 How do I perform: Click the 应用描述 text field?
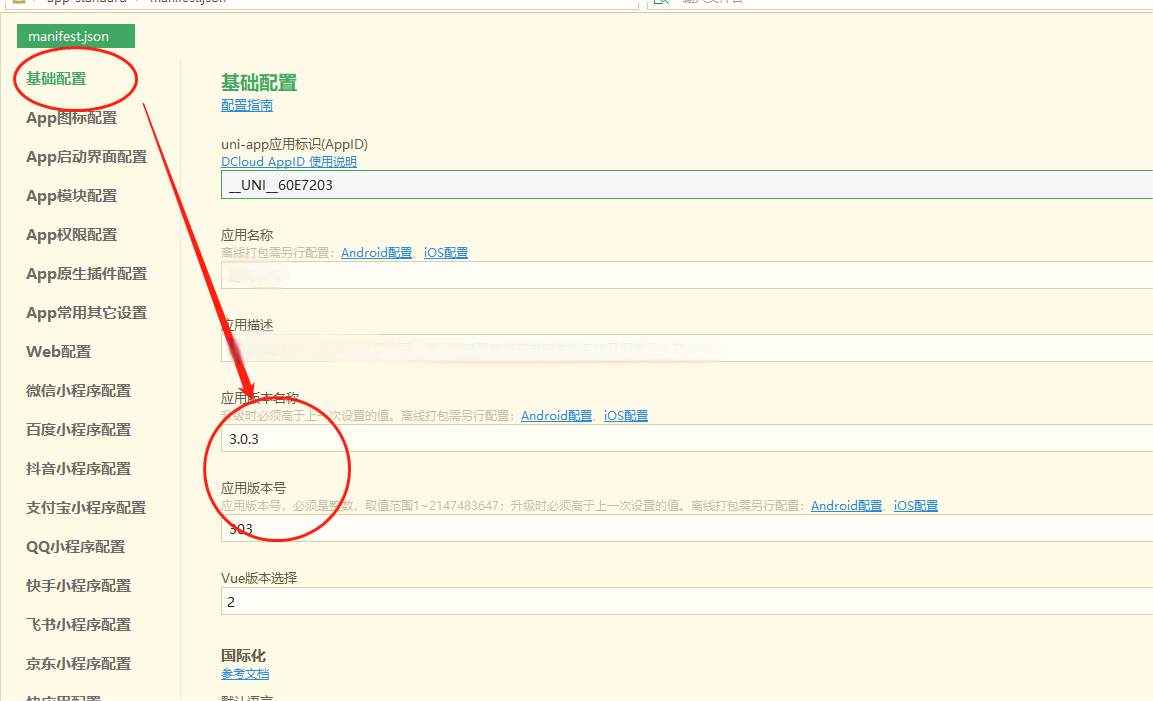(686, 348)
